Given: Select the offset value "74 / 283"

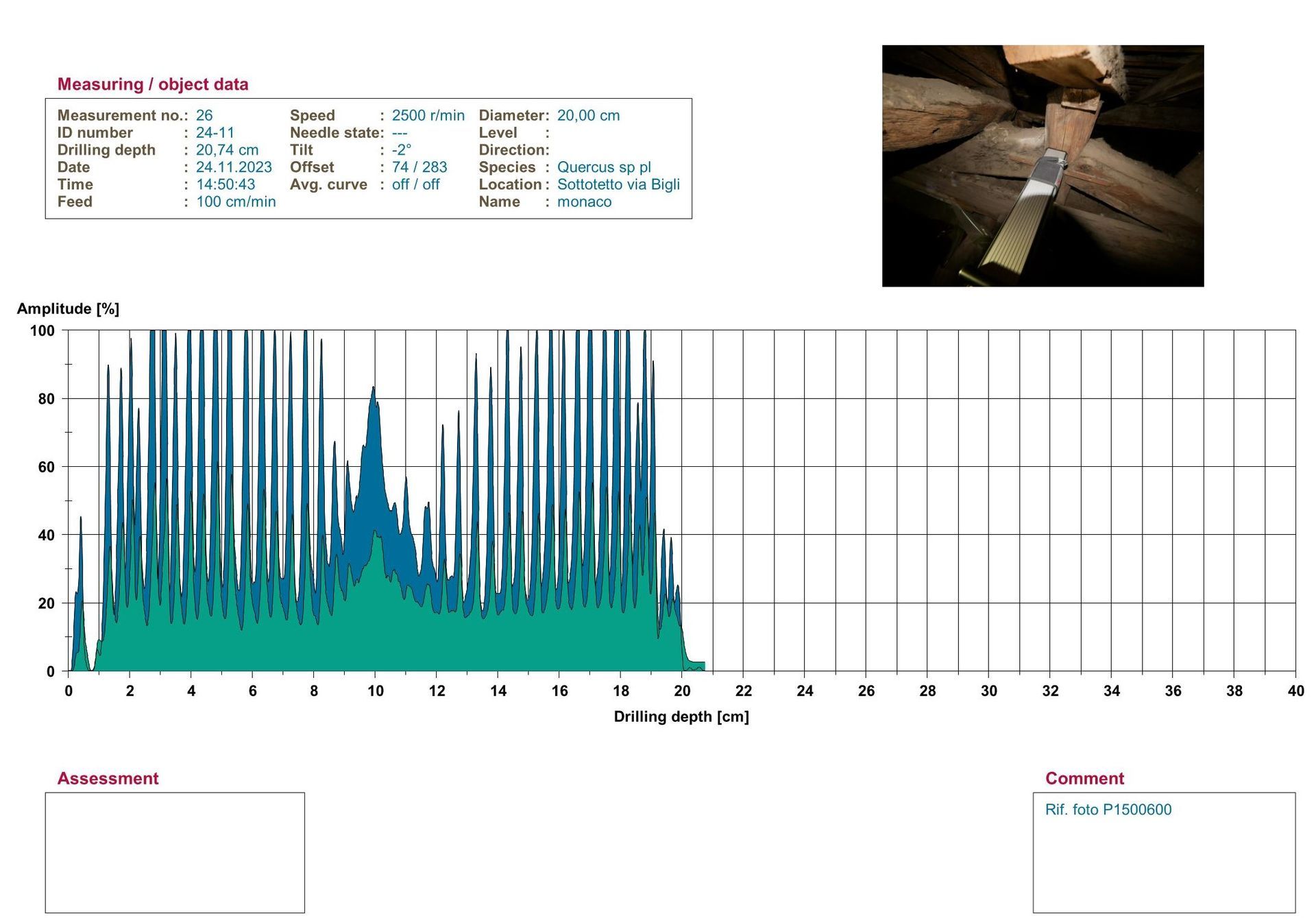Looking at the screenshot, I should [419, 167].
